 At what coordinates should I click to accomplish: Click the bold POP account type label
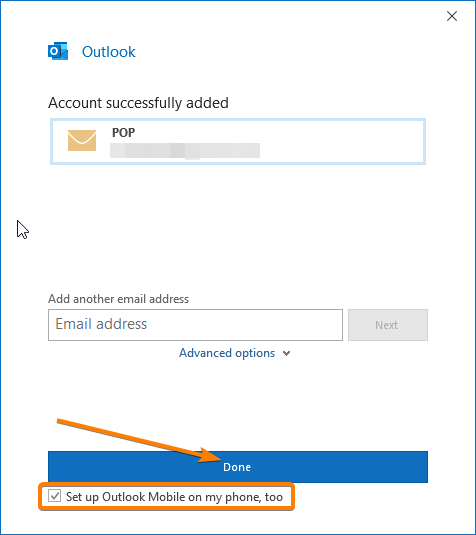[124, 132]
